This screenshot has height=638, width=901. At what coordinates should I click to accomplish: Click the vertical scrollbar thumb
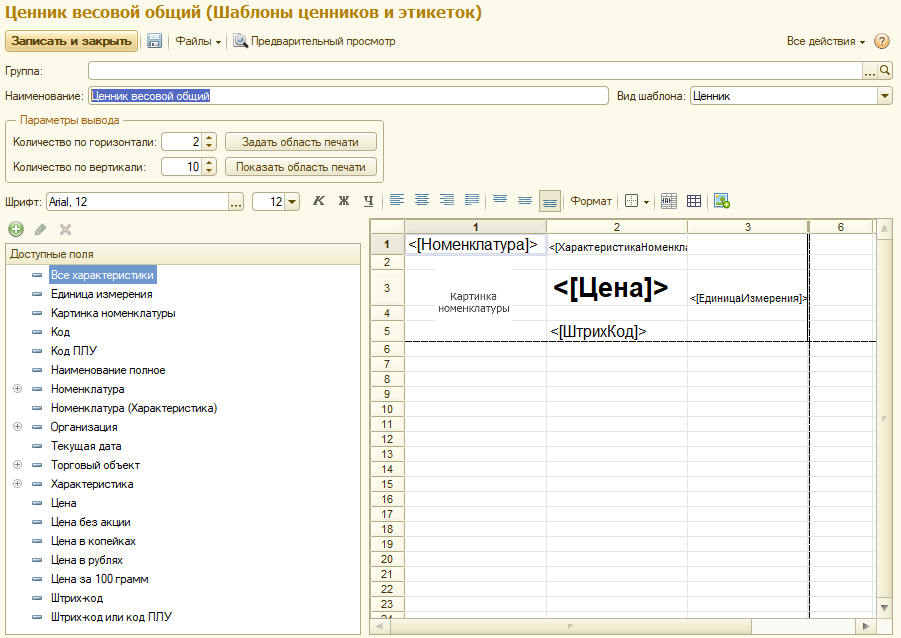pyautogui.click(x=884, y=418)
